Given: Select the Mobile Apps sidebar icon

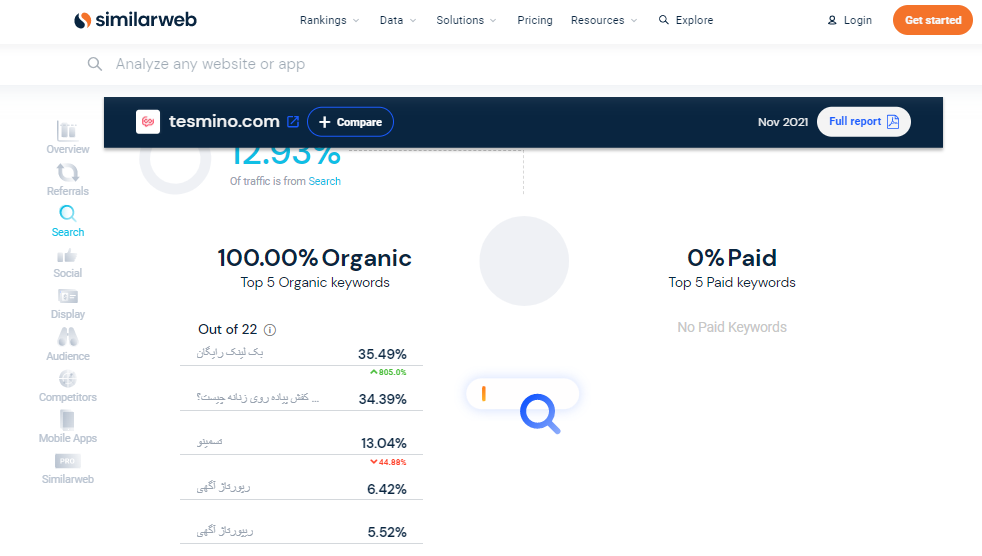Looking at the screenshot, I should point(68,420).
